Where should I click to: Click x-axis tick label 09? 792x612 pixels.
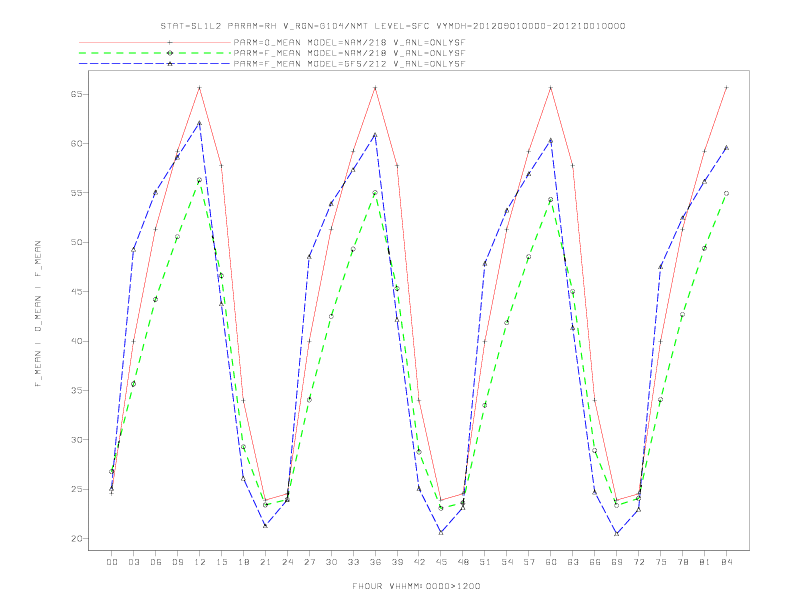(177, 562)
